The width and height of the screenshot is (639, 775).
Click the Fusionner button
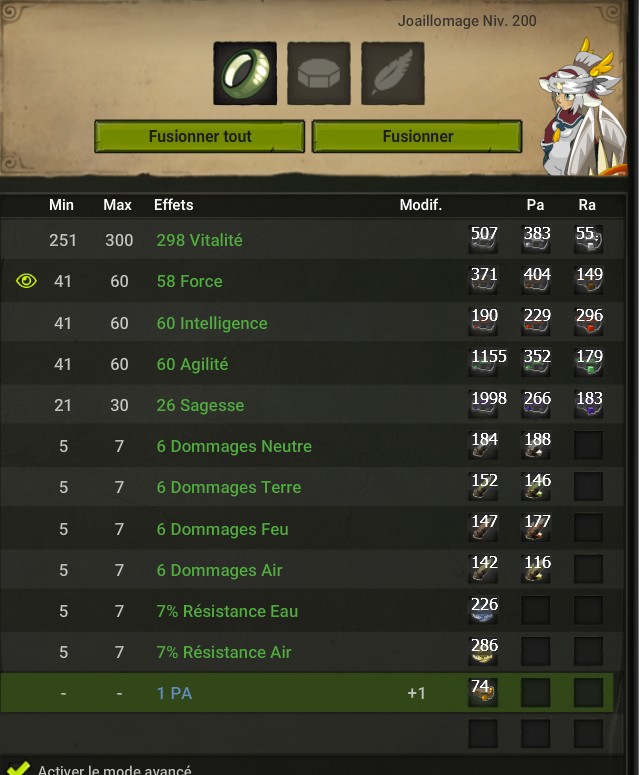417,136
